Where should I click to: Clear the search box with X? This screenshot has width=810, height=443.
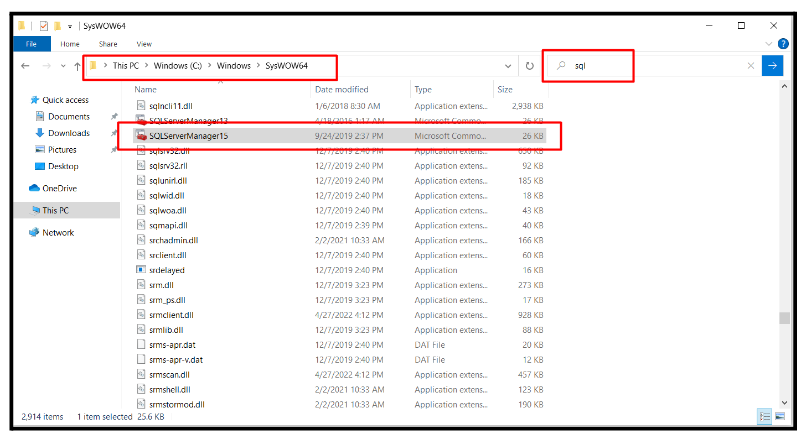751,66
